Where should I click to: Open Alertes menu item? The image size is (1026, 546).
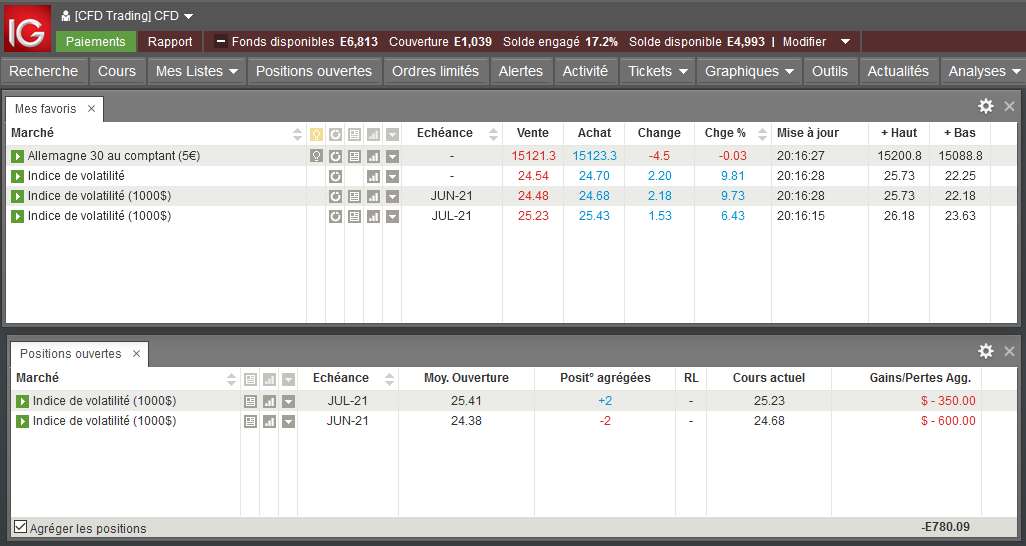tap(521, 71)
